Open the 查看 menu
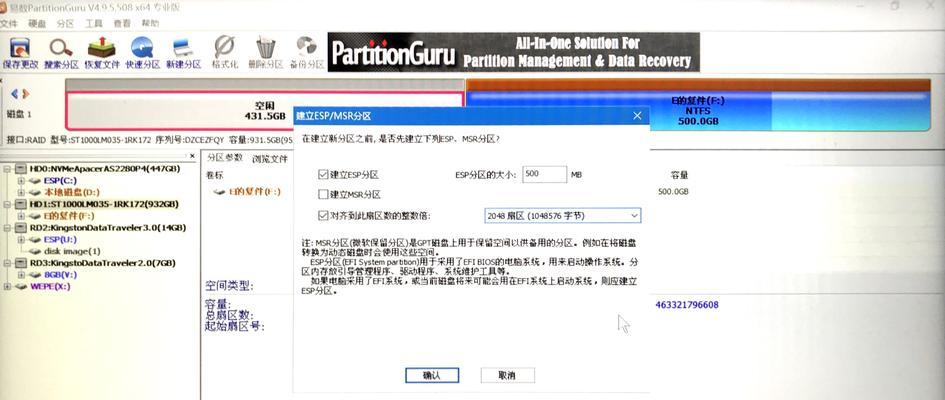The width and height of the screenshot is (945, 400). click(x=122, y=23)
